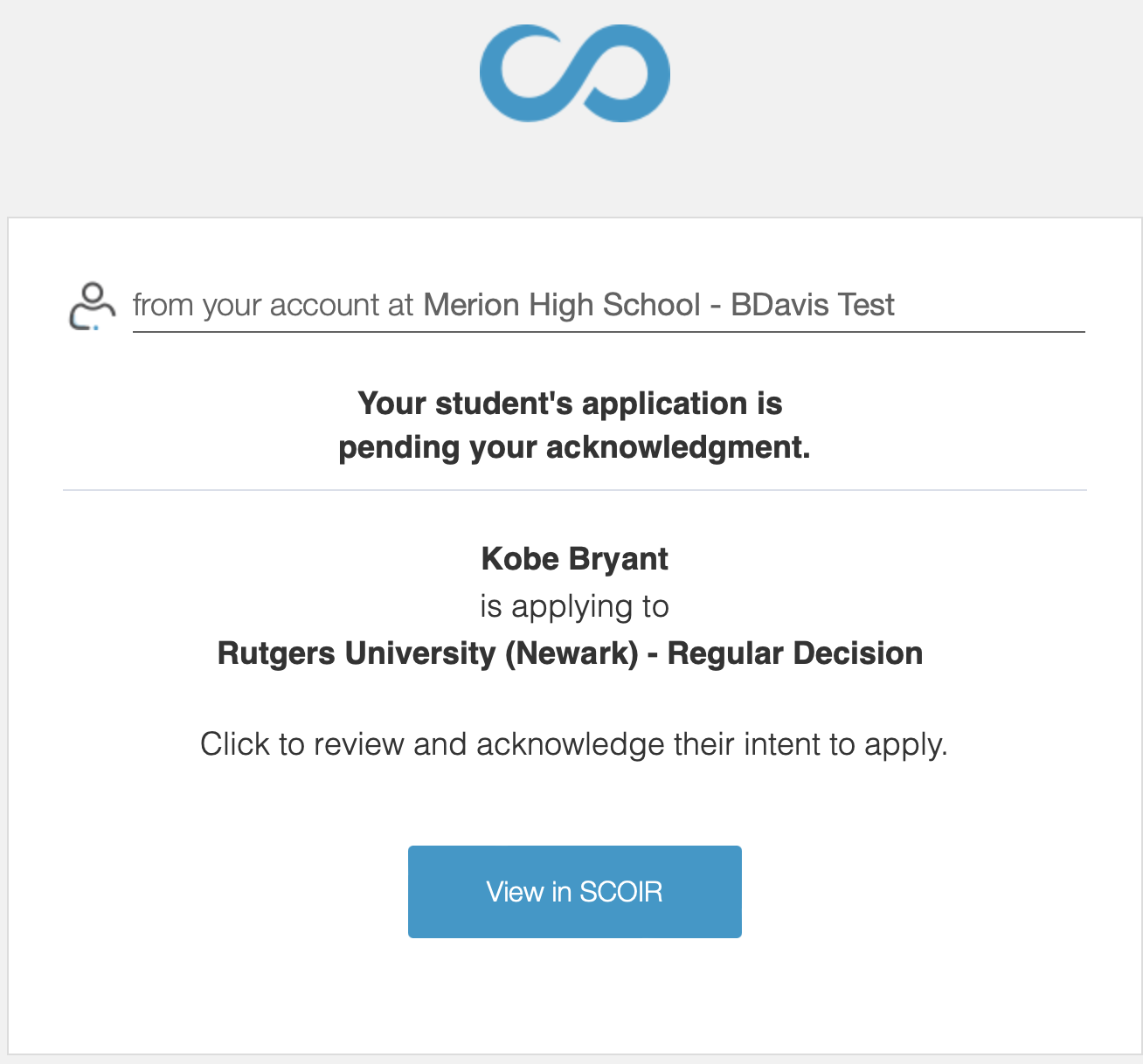The image size is (1143, 1064).
Task: Click the 'BDavis Test' account name
Action: tap(813, 305)
